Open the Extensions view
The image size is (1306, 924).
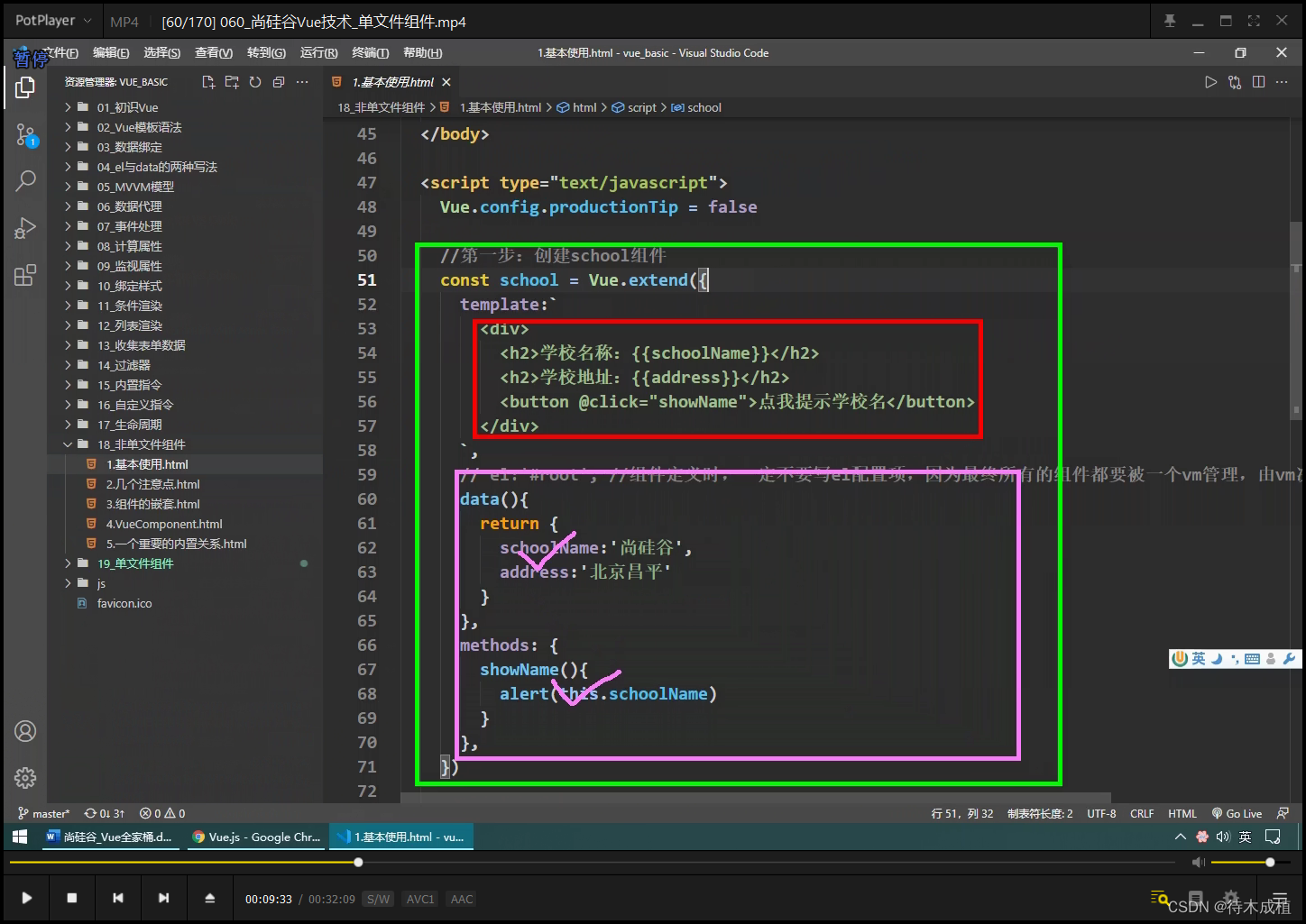(25, 275)
